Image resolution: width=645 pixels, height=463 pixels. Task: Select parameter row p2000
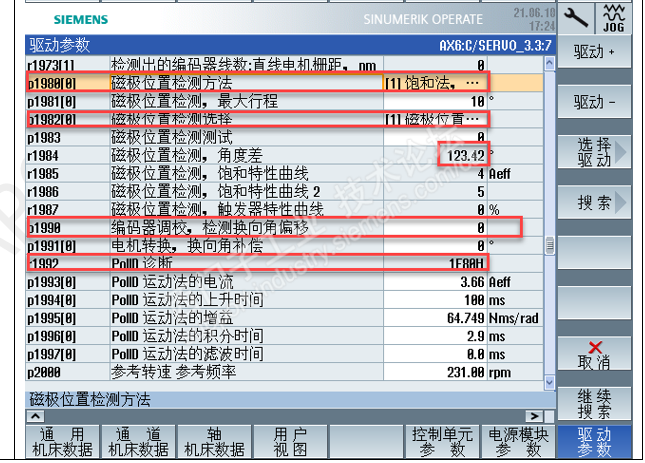[284, 372]
